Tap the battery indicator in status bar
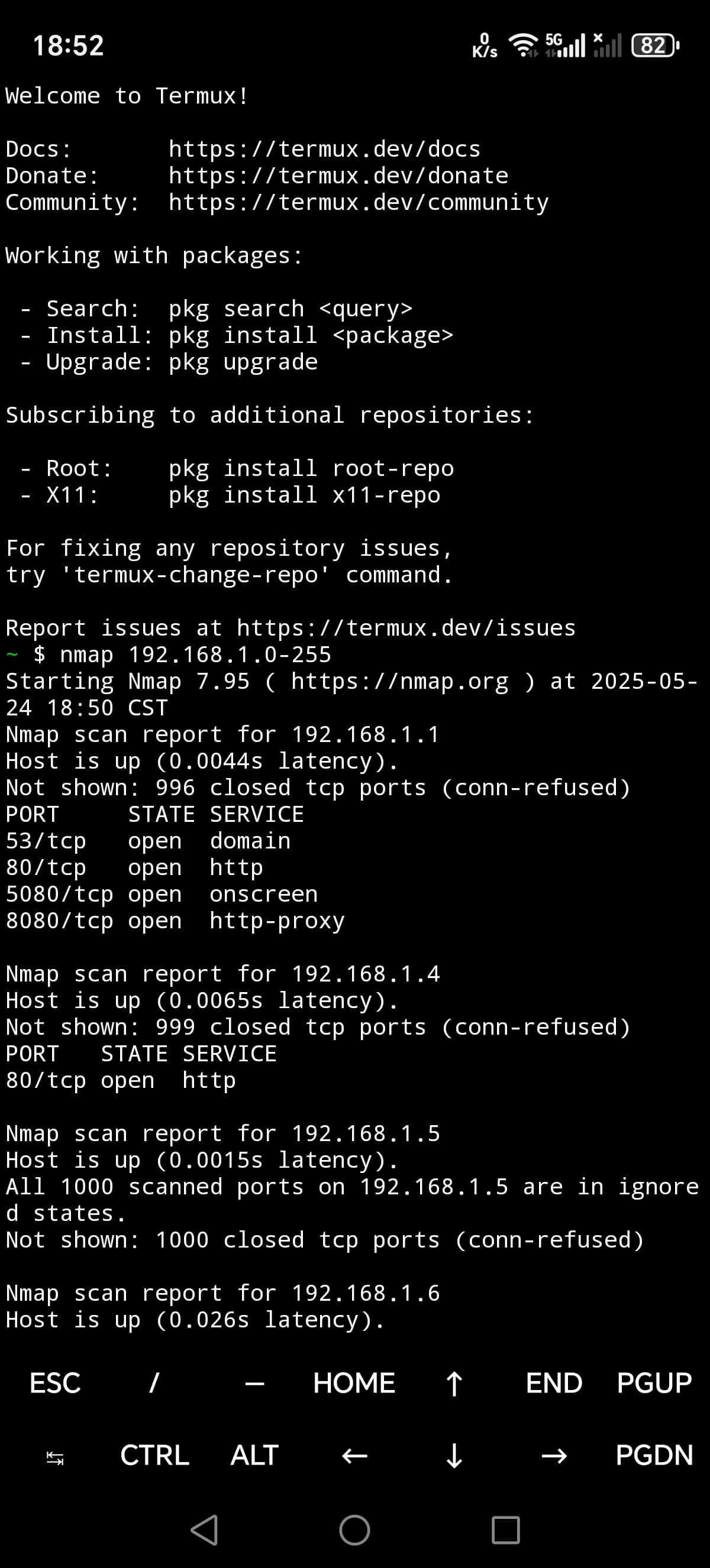Image resolution: width=710 pixels, height=1568 pixels. 655,46
